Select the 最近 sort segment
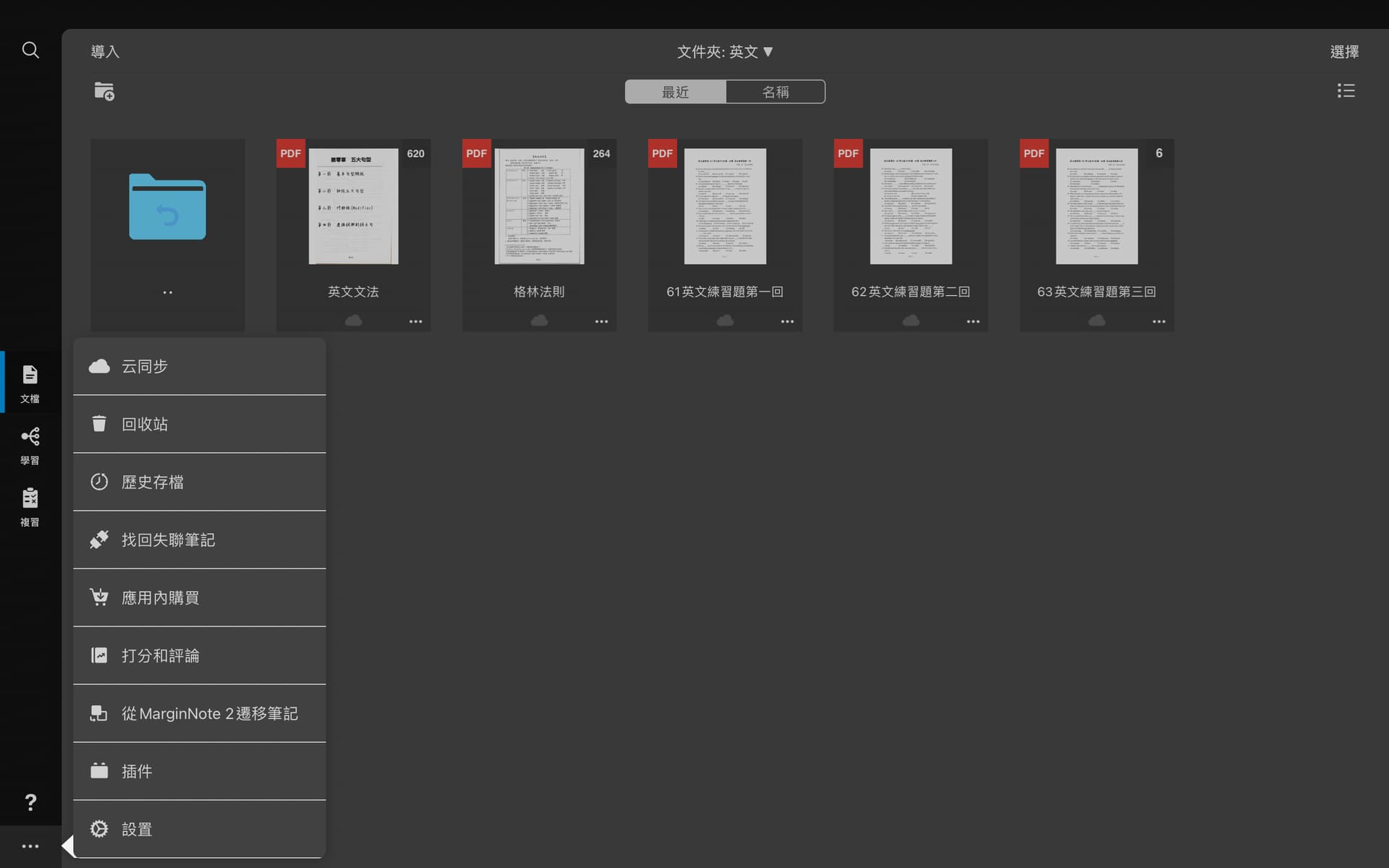The height and width of the screenshot is (868, 1389). 676,92
